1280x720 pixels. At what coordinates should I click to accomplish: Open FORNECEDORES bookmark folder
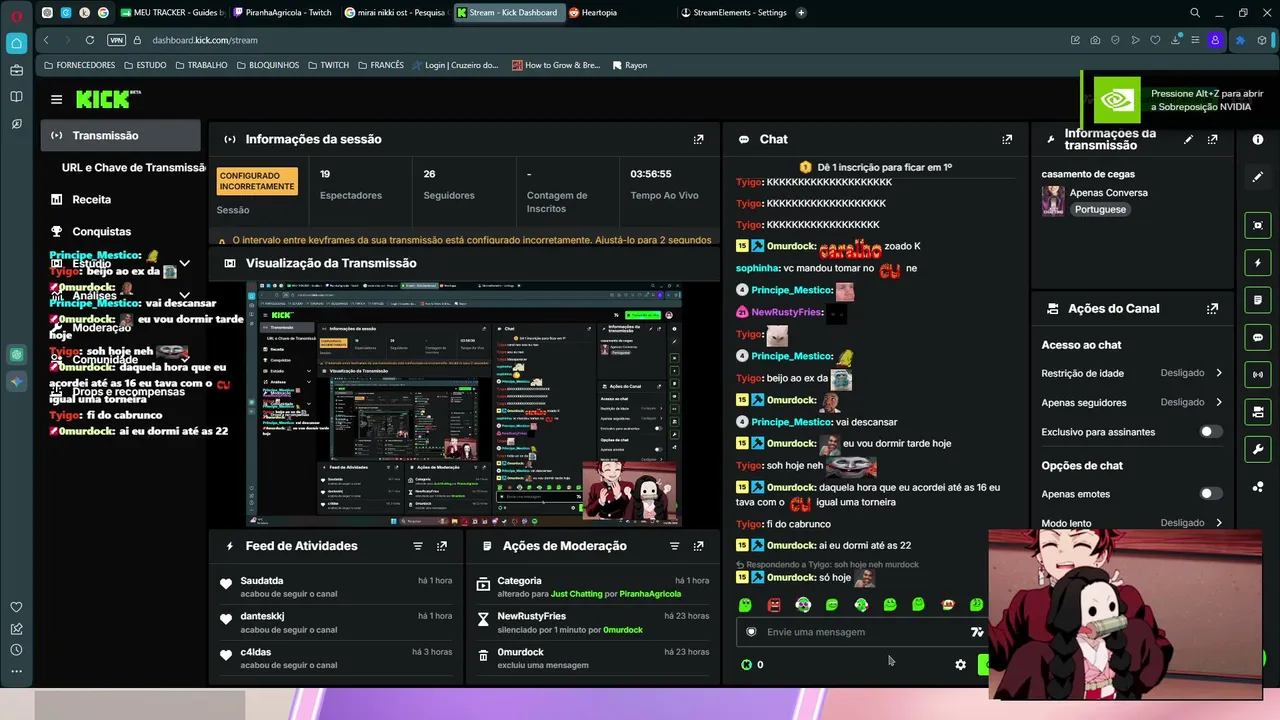tap(79, 65)
